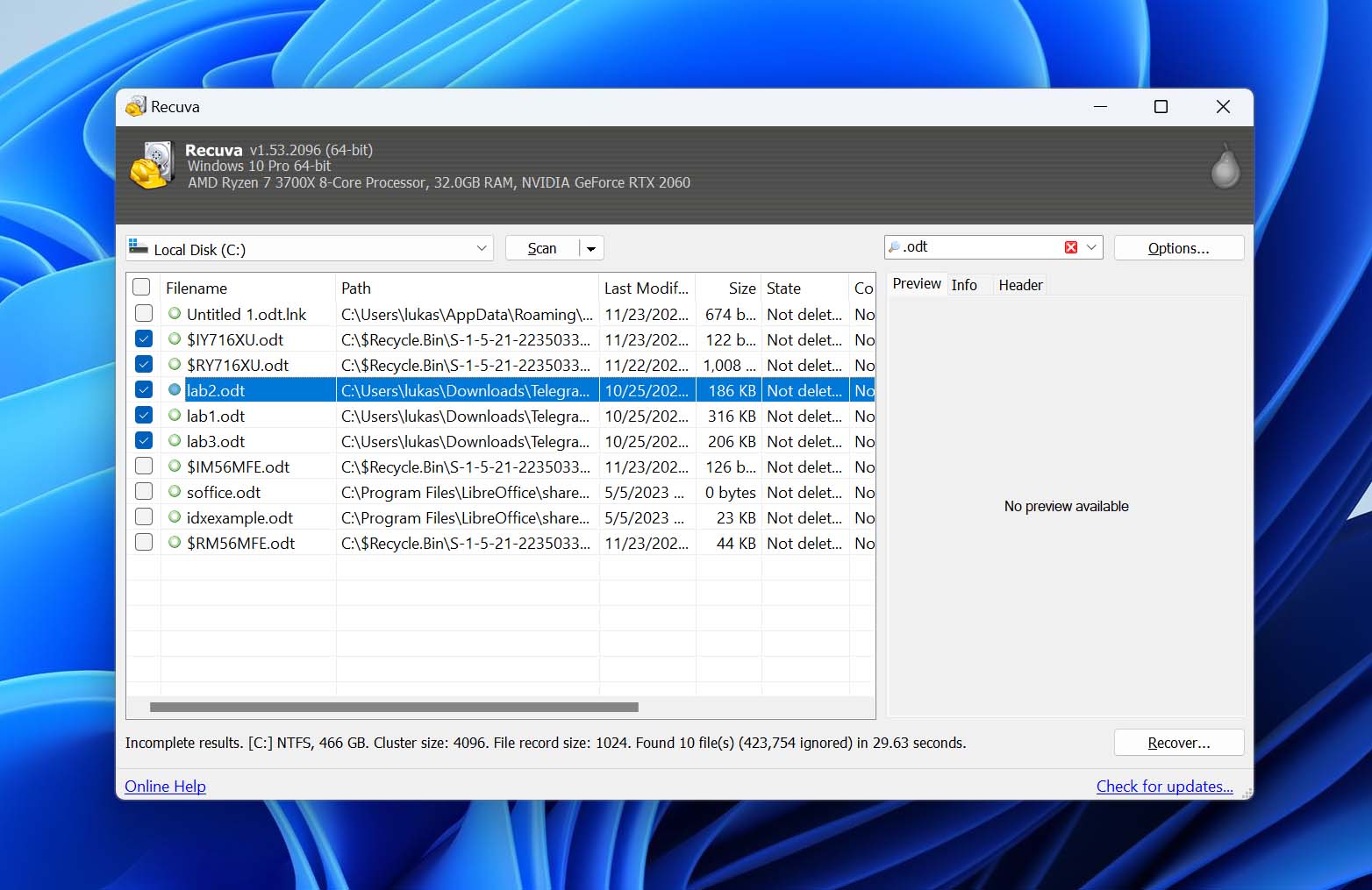Sort by State column header
This screenshot has width=1372, height=890.
pos(805,288)
